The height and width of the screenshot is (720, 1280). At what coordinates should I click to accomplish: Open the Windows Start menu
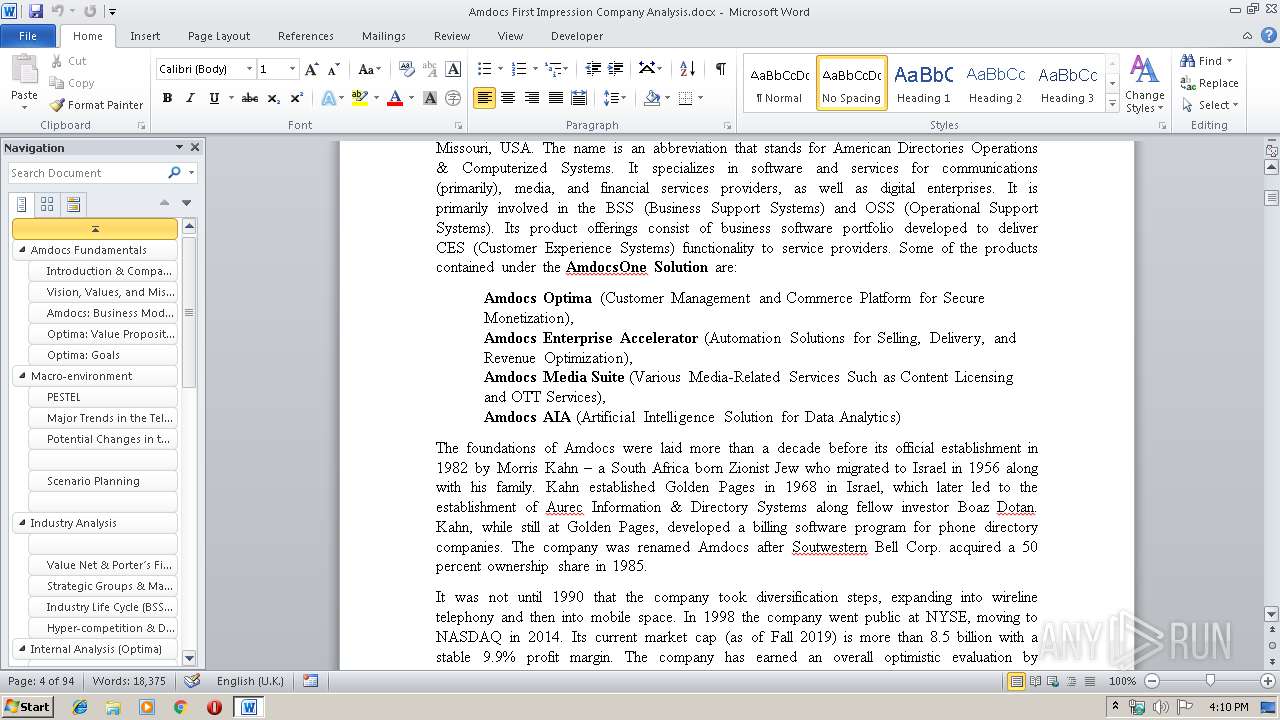[x=27, y=707]
